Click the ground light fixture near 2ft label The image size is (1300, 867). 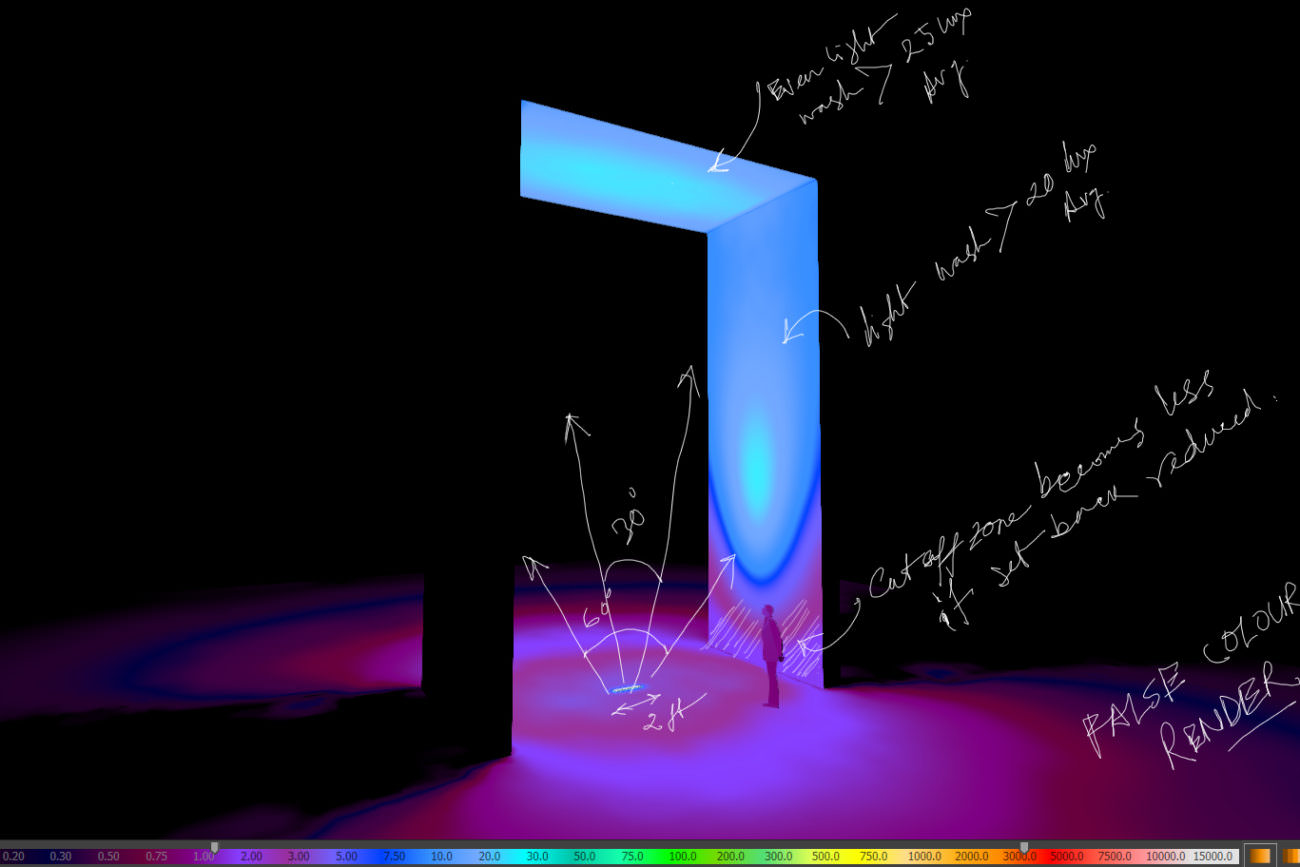point(626,688)
